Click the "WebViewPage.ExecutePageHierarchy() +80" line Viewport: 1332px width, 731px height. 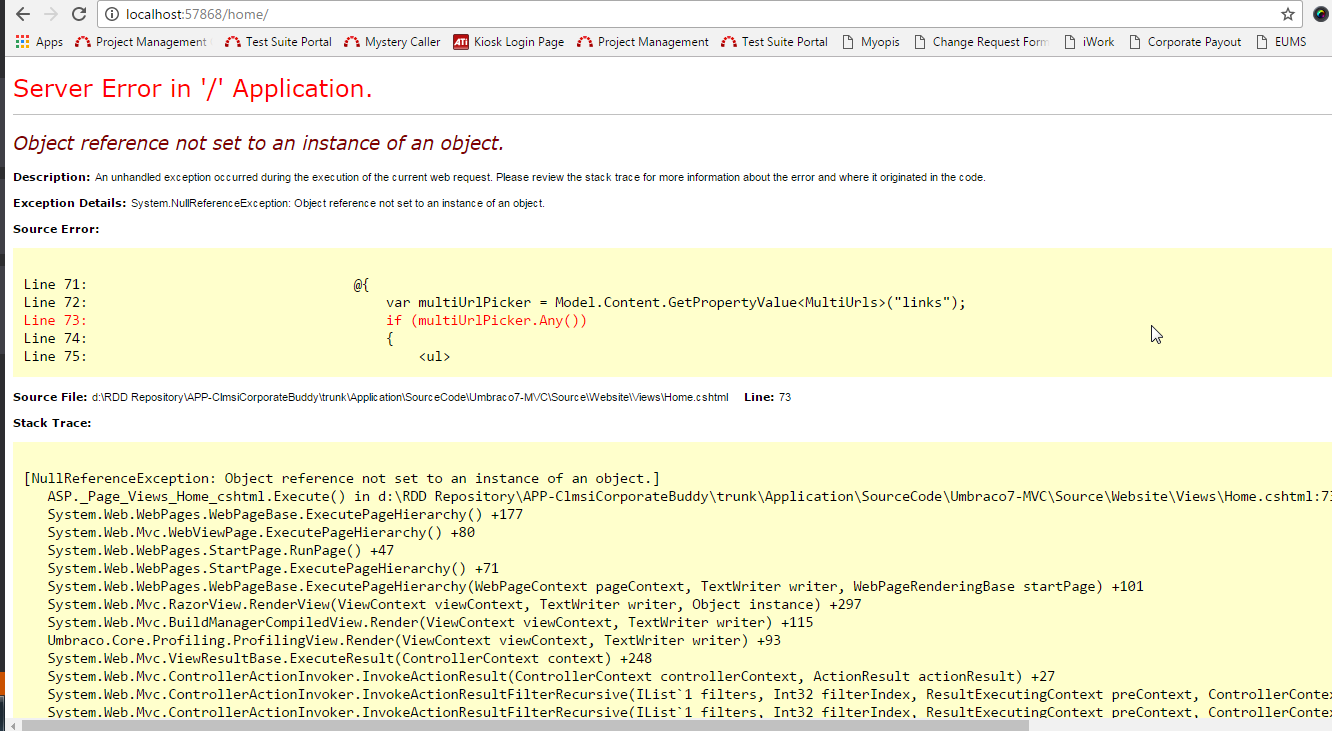coord(261,533)
